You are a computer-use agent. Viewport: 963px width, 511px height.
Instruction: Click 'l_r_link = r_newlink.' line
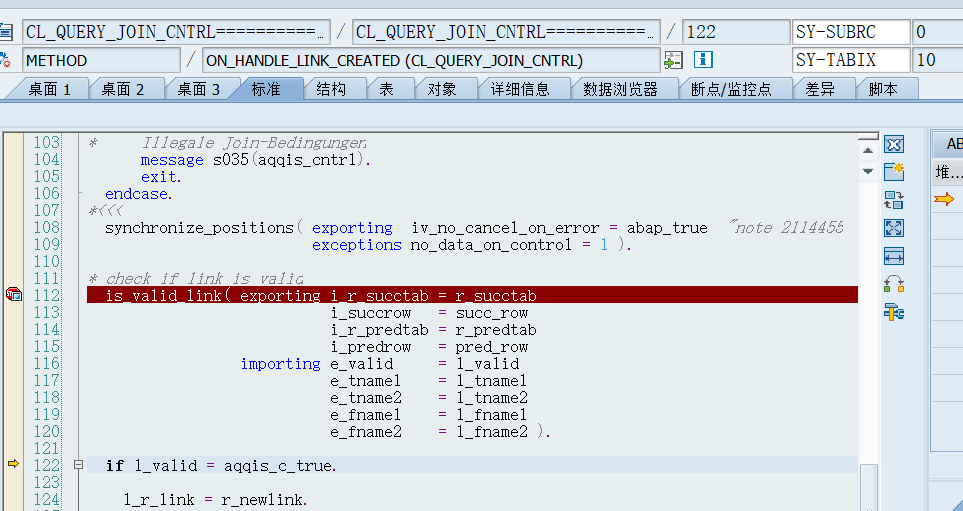click(215, 500)
